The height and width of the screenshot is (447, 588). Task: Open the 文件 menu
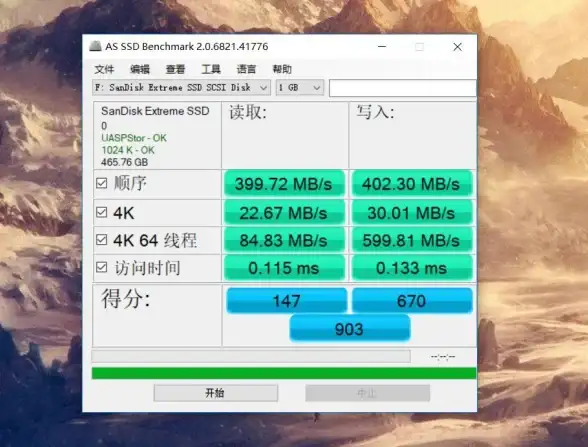pyautogui.click(x=104, y=69)
